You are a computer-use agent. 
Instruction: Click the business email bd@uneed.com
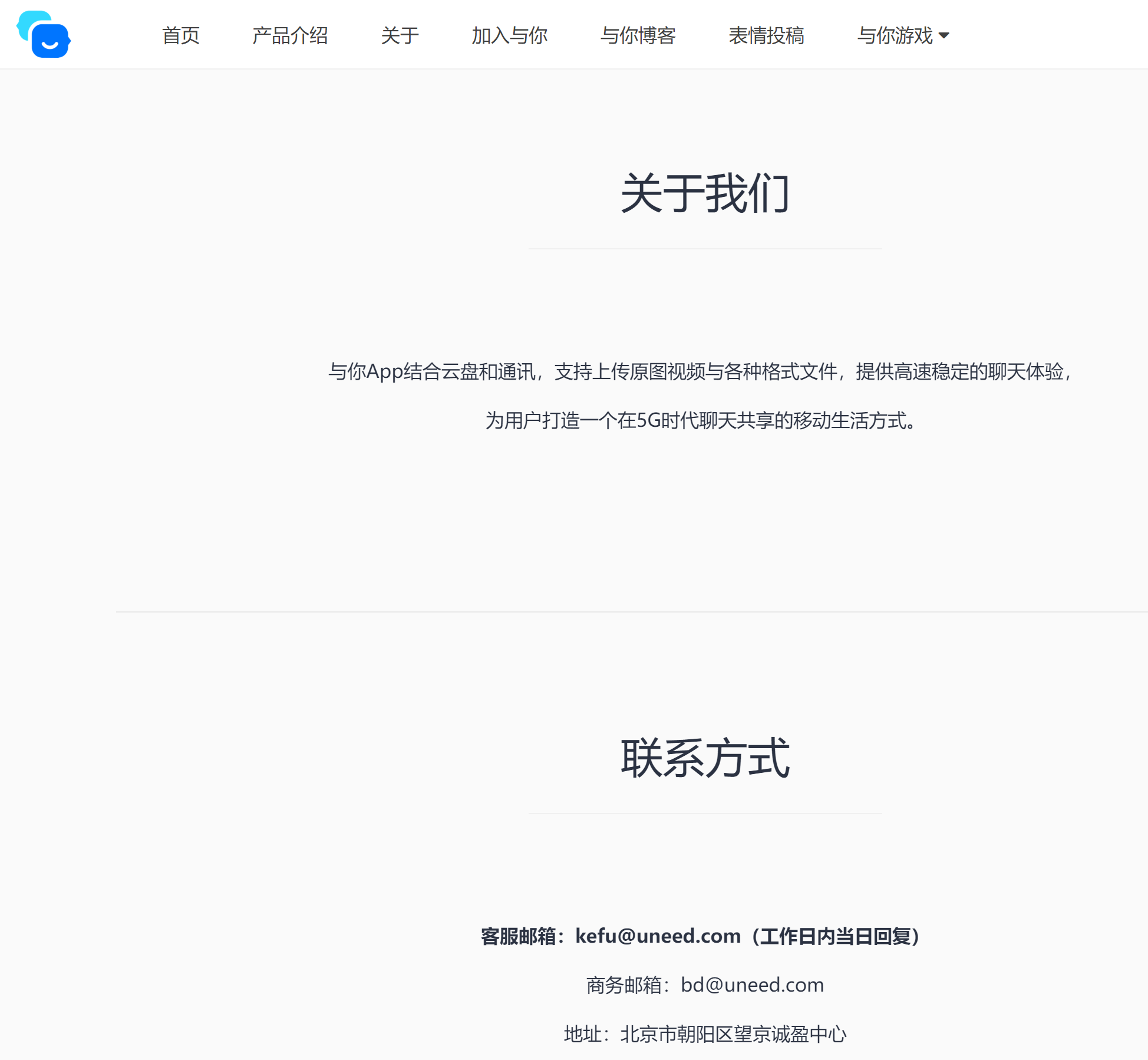(753, 984)
